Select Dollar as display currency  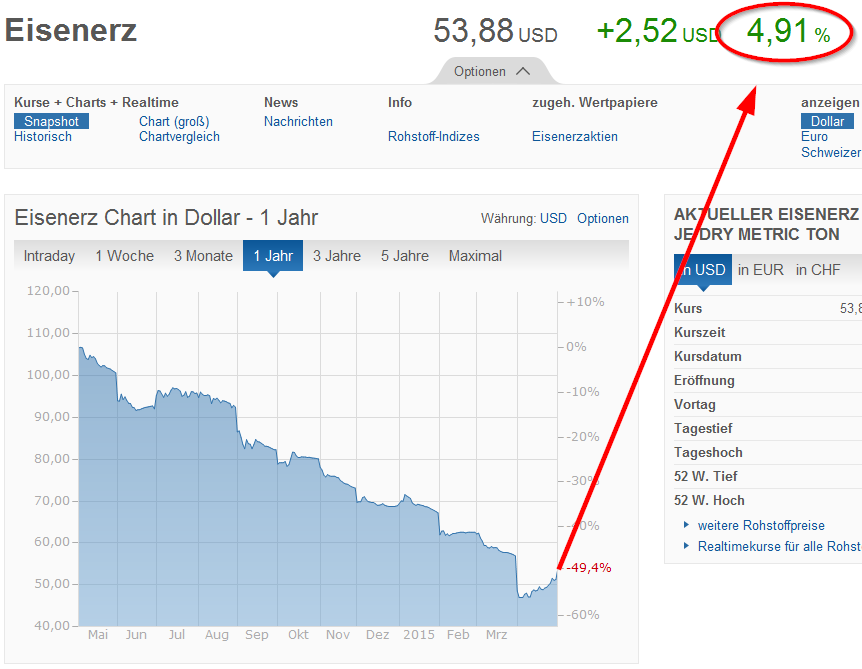click(x=827, y=121)
